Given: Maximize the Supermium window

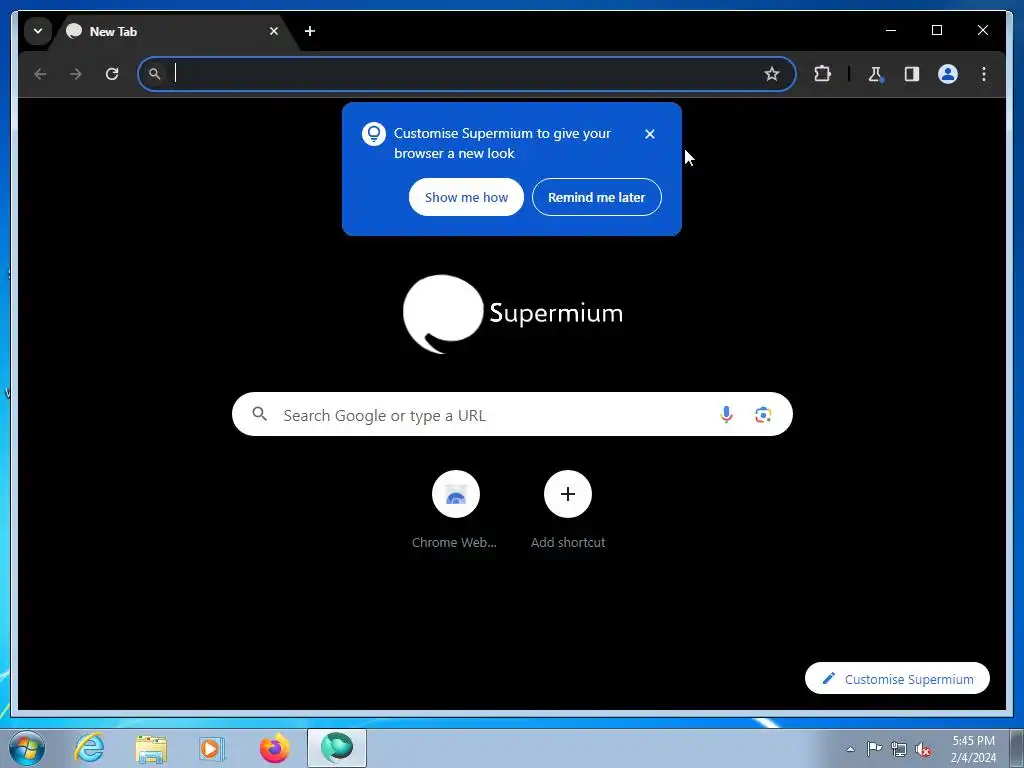Looking at the screenshot, I should (936, 30).
